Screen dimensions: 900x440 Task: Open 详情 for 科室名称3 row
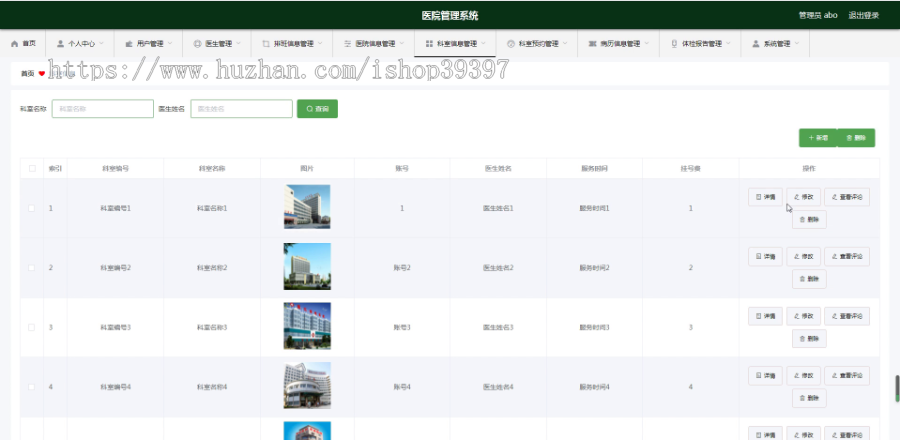[765, 316]
